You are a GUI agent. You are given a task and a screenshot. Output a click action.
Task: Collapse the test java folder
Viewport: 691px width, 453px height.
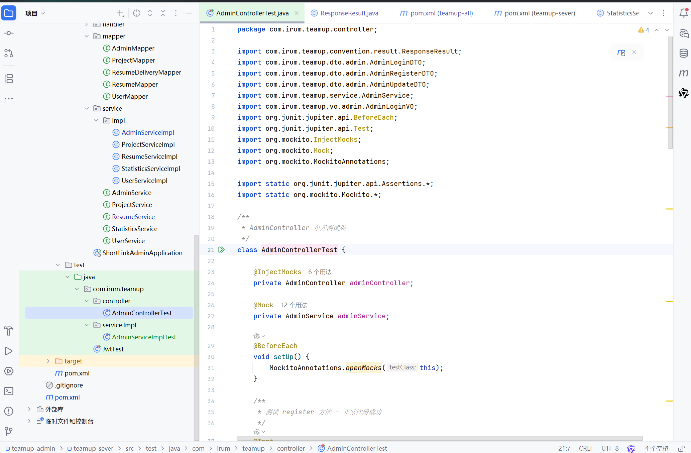click(x=68, y=277)
